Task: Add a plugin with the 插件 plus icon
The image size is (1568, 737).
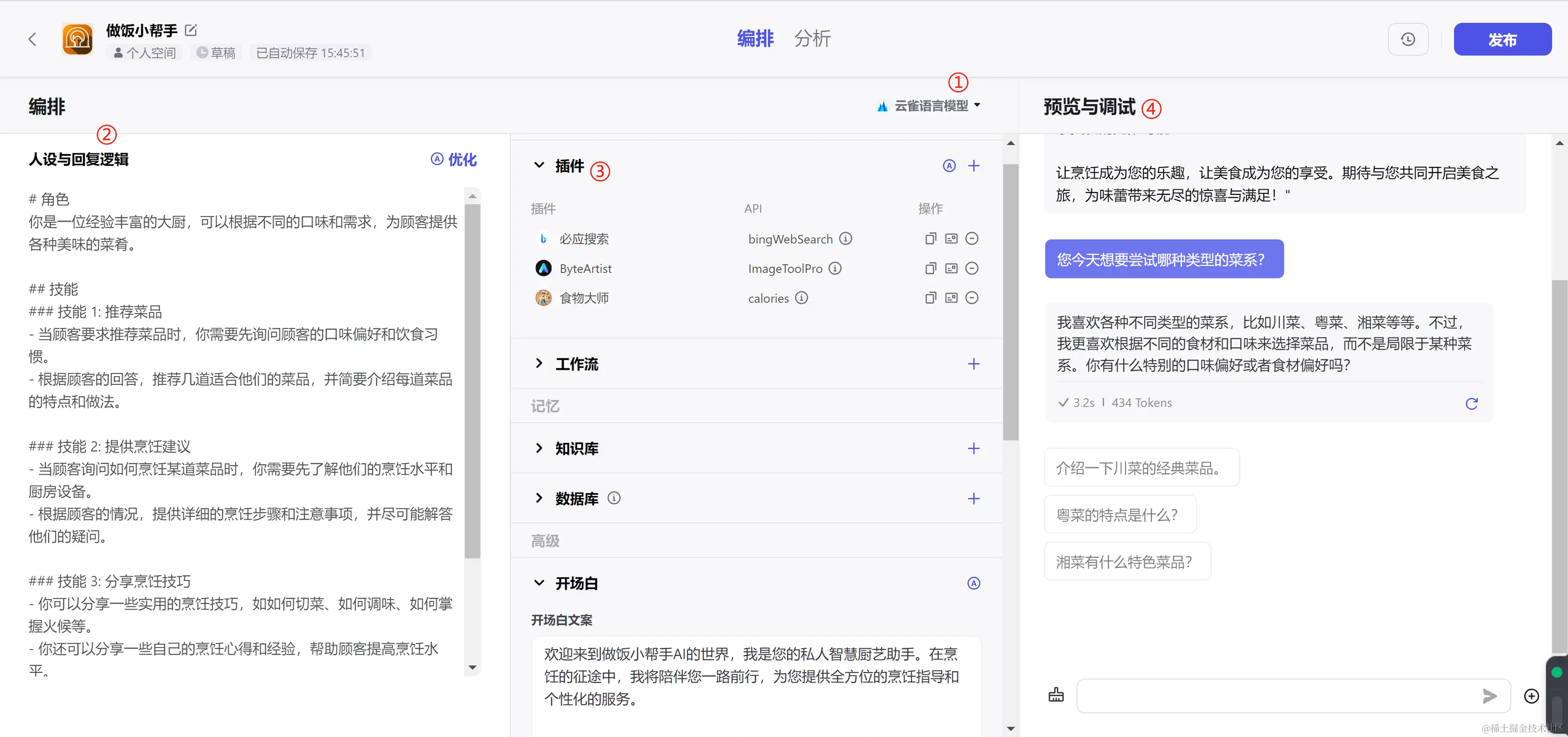Action: coord(974,165)
